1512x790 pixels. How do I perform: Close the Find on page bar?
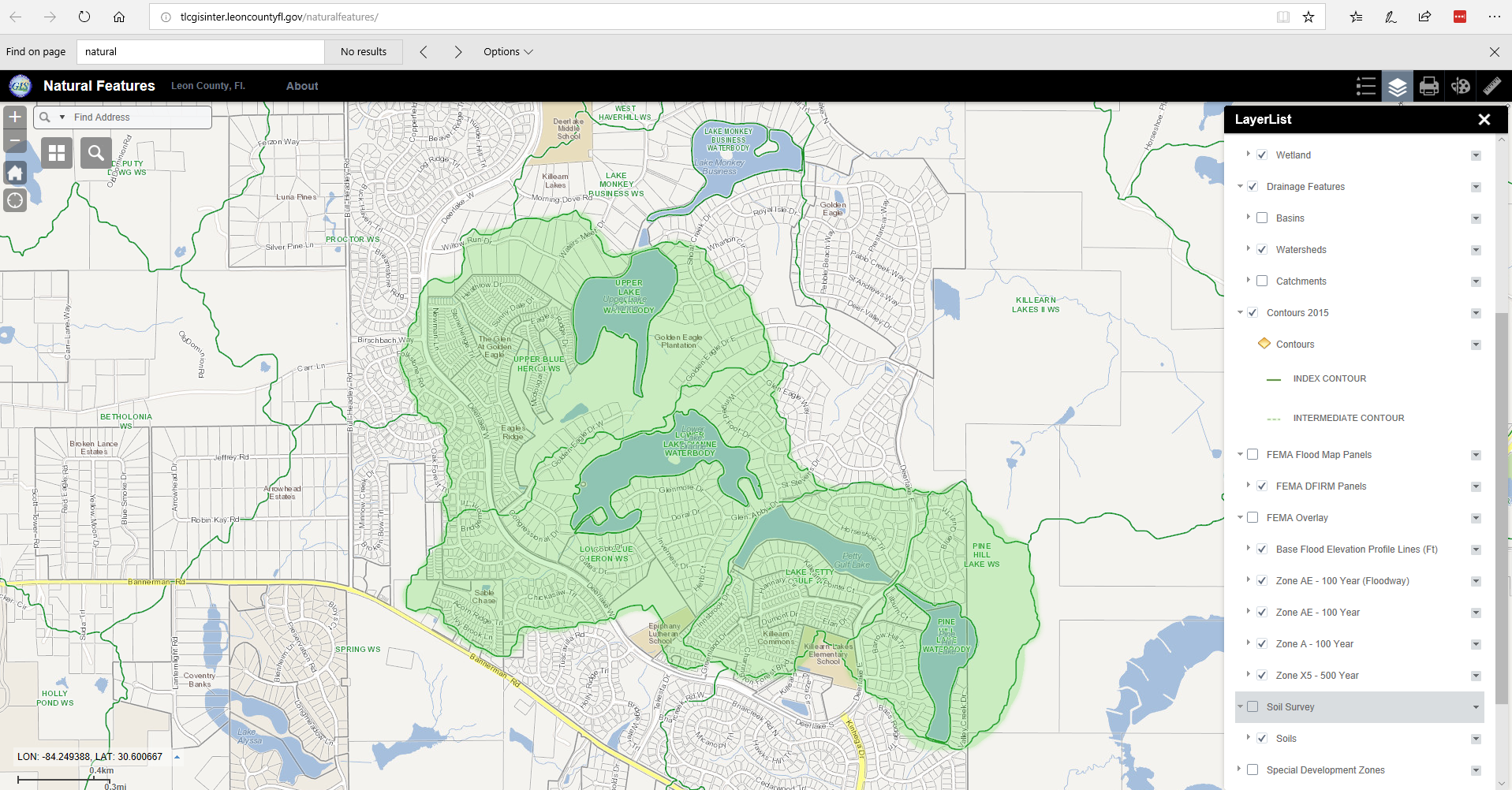coord(1494,52)
